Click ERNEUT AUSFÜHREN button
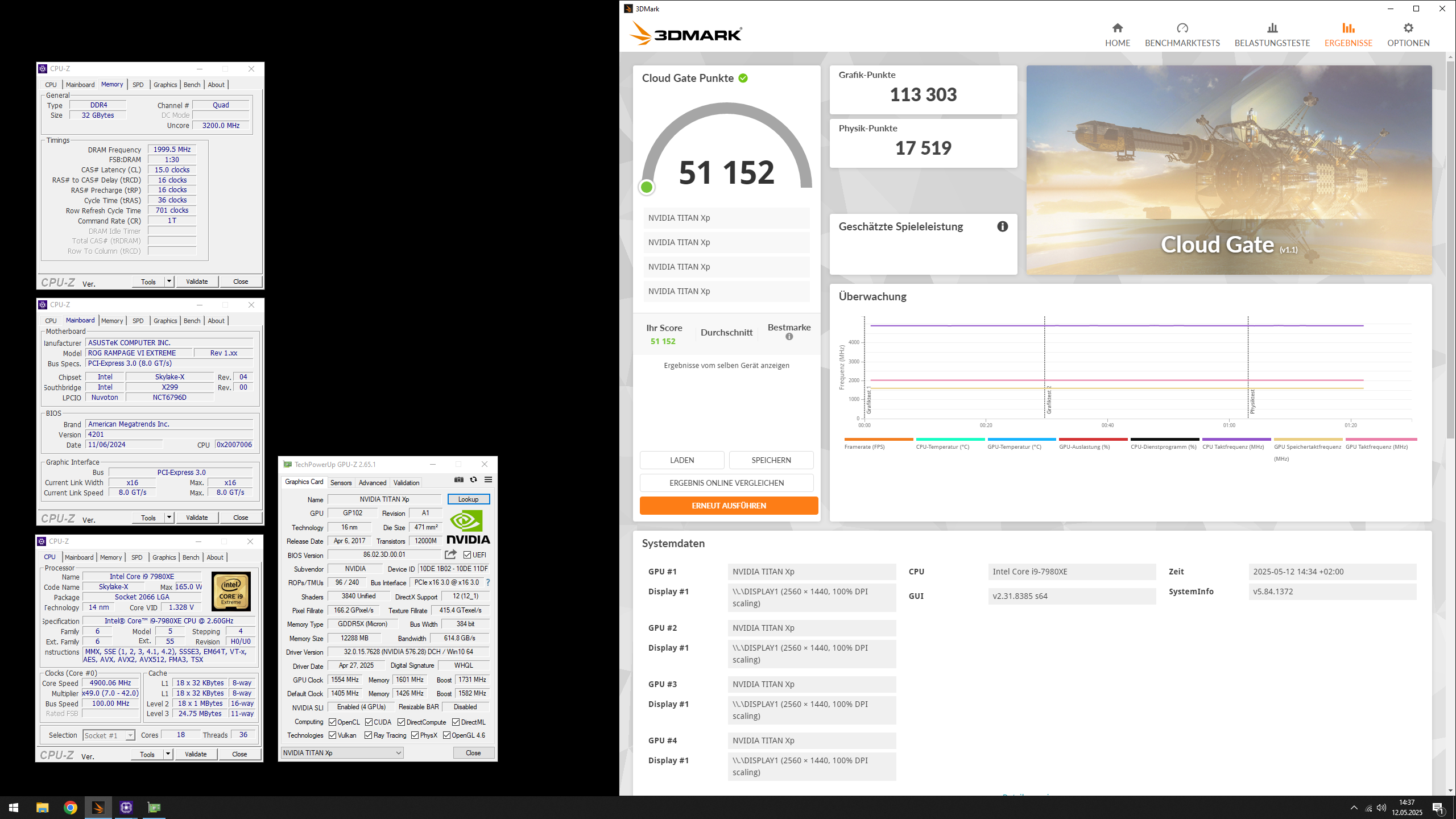The width and height of the screenshot is (1456, 819). point(729,506)
